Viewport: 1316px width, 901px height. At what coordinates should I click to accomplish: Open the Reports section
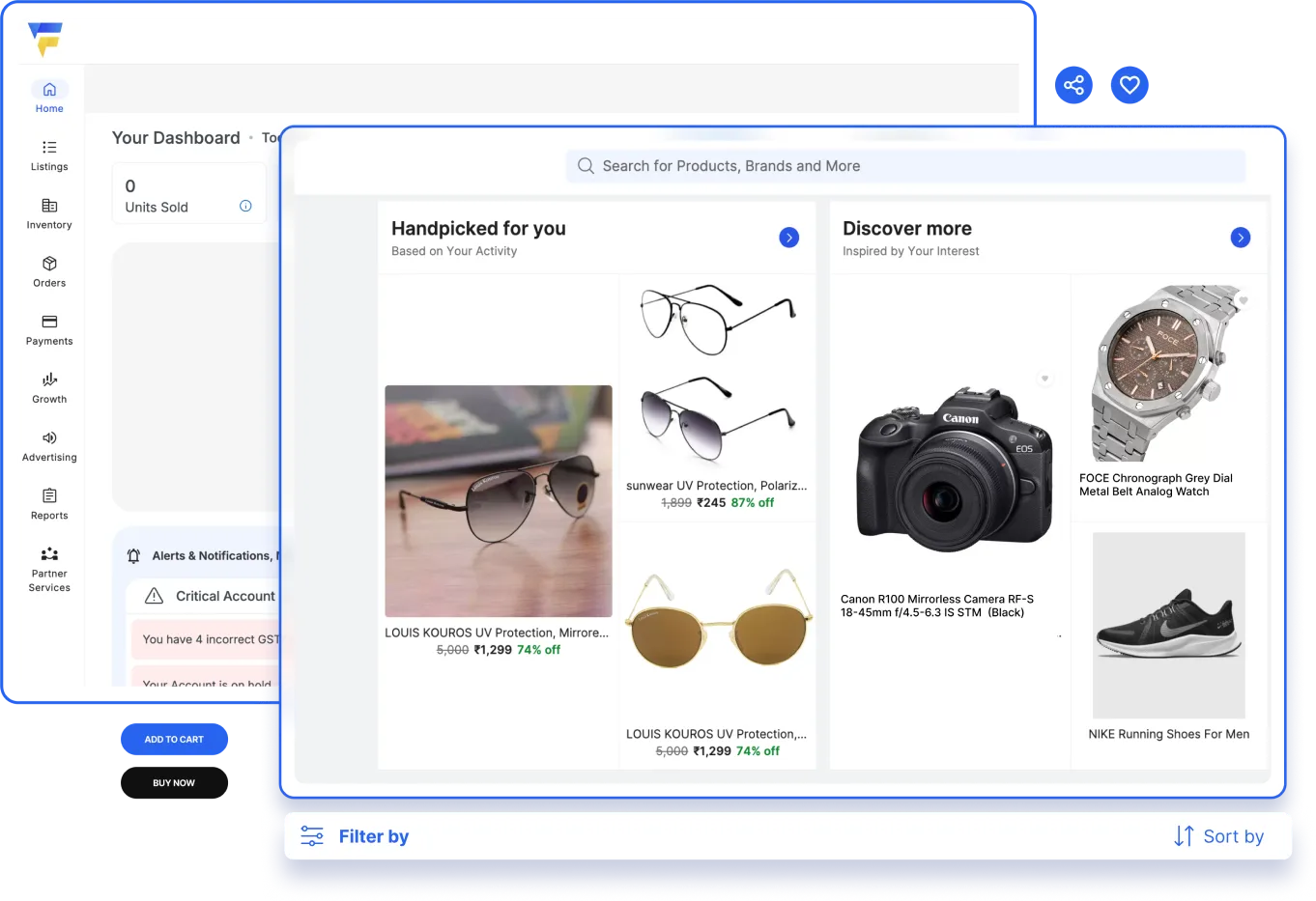(49, 504)
